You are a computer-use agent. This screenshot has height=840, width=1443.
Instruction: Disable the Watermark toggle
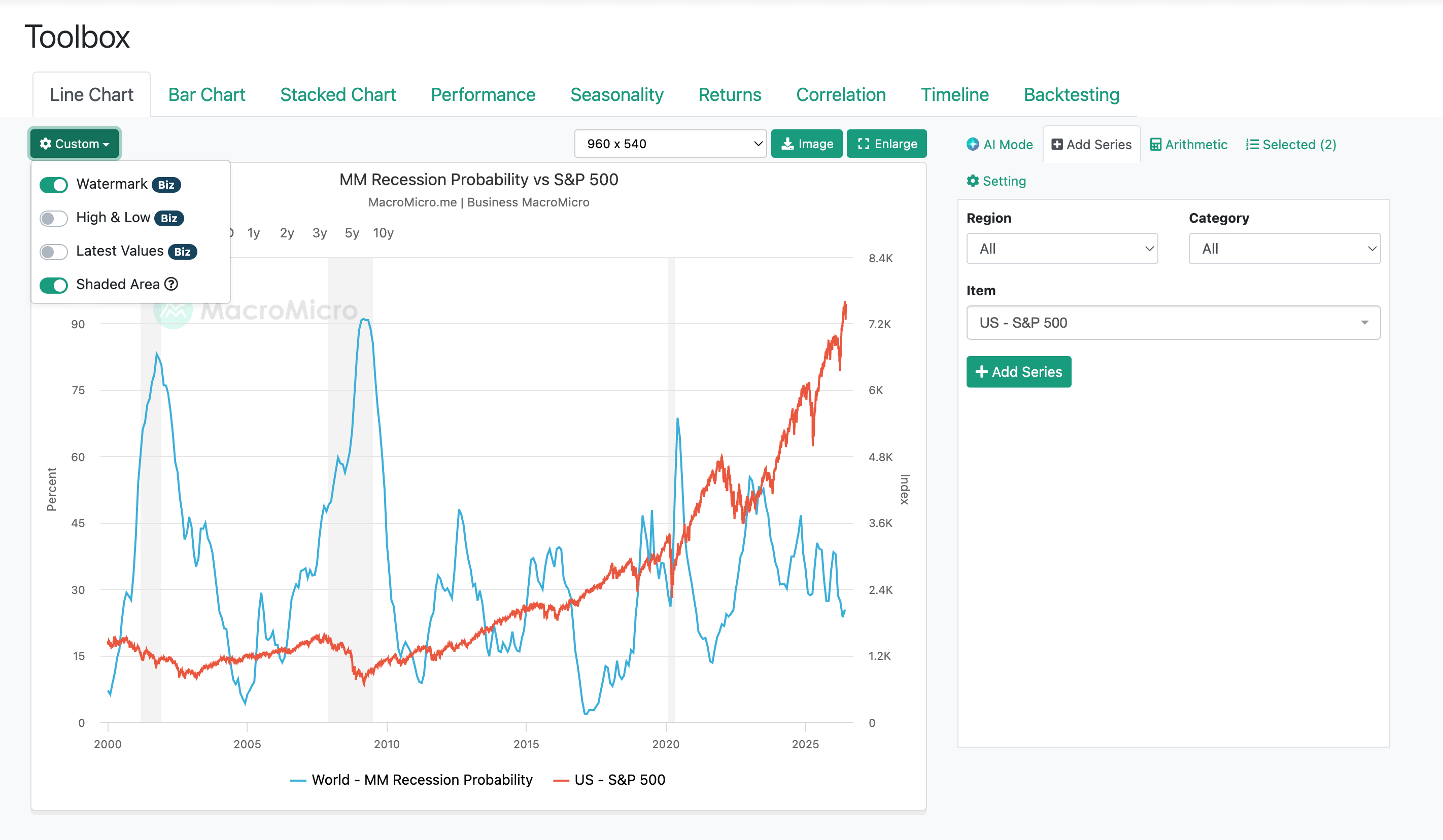(54, 184)
